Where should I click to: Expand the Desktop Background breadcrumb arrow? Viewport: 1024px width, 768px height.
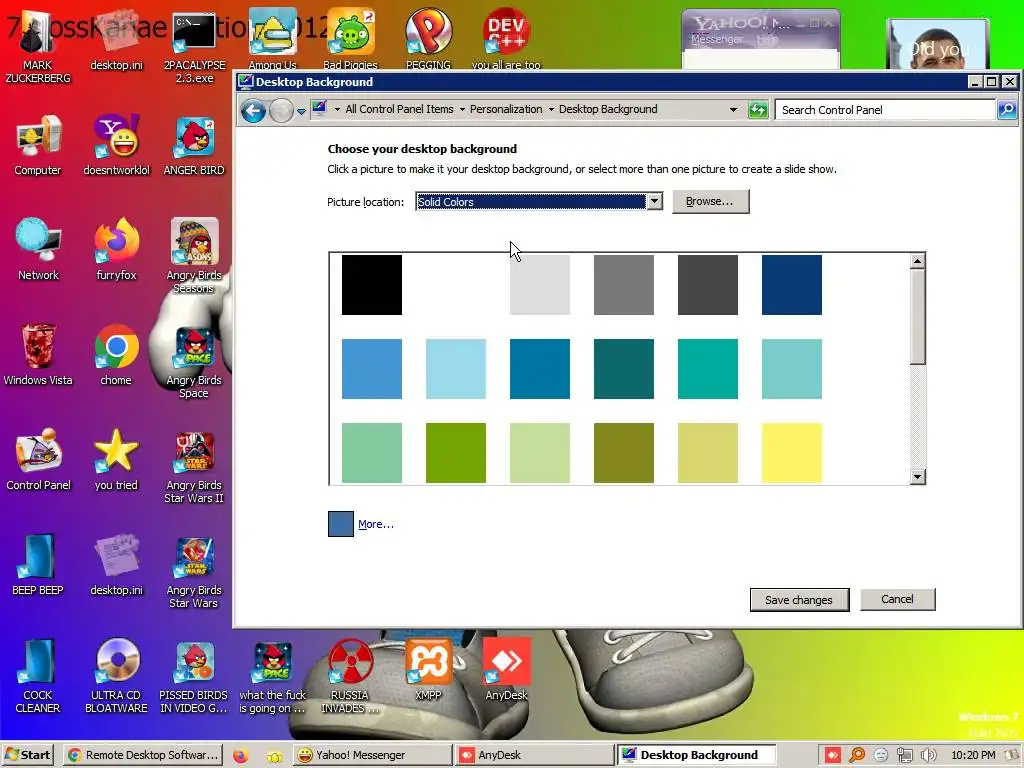[x=551, y=110]
